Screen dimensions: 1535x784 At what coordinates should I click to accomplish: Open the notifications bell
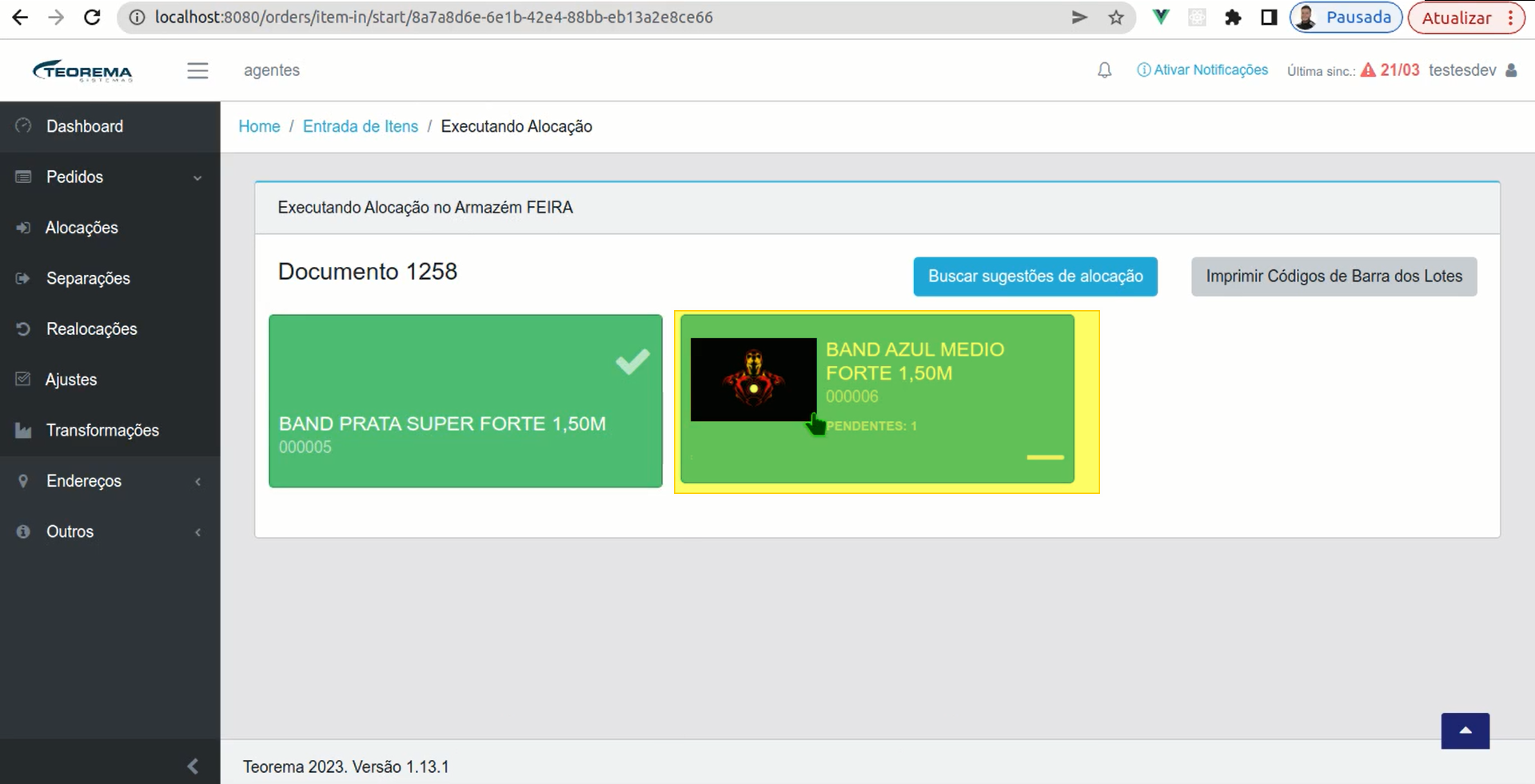tap(1104, 70)
